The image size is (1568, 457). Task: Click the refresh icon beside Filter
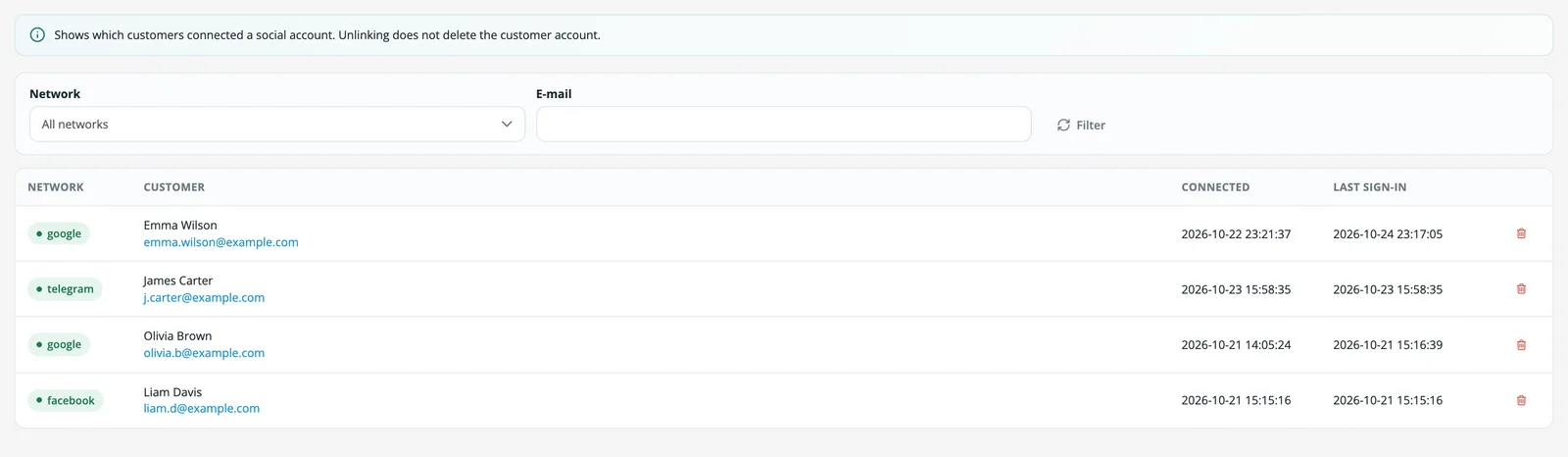1063,126
